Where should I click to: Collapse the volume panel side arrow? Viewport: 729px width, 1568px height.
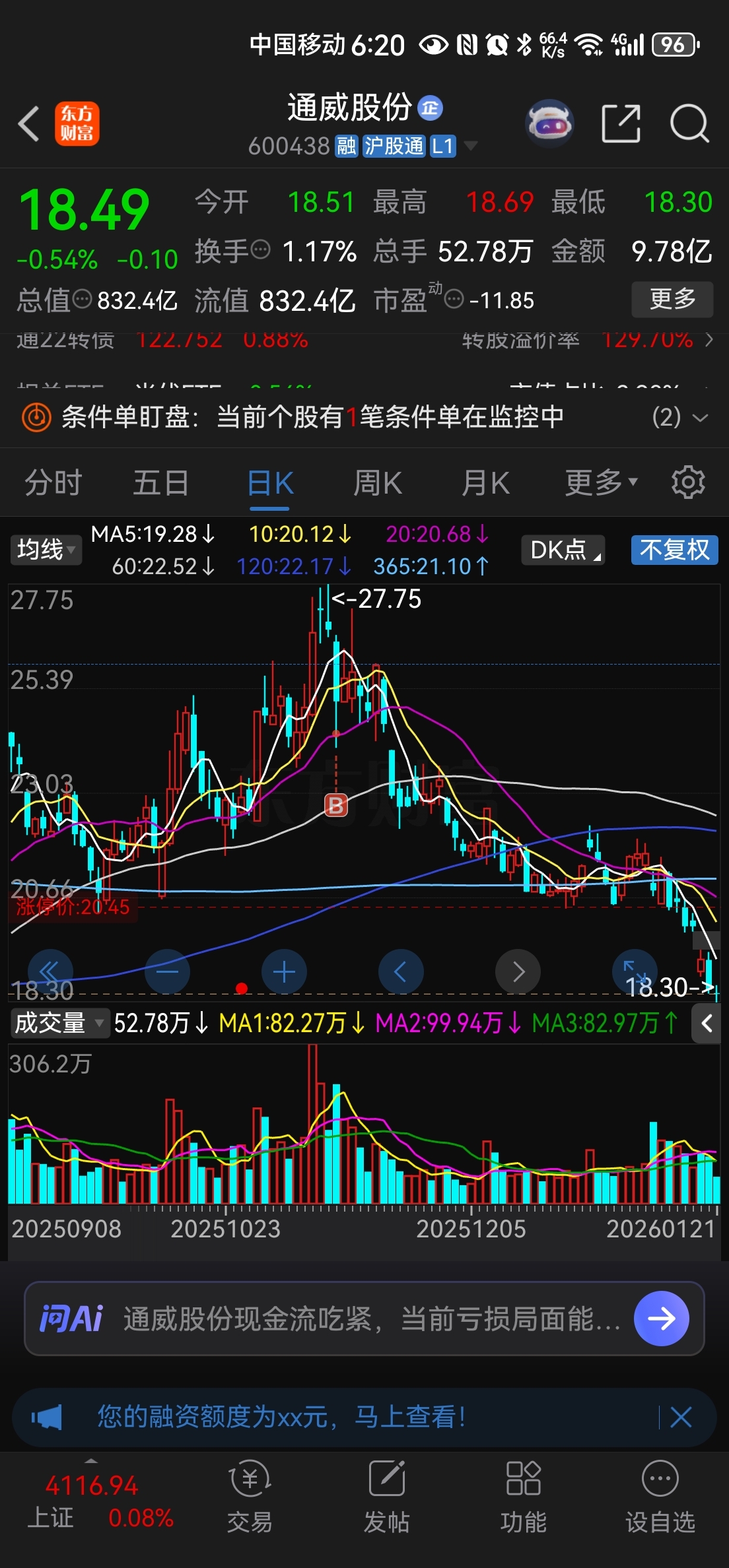707,1024
